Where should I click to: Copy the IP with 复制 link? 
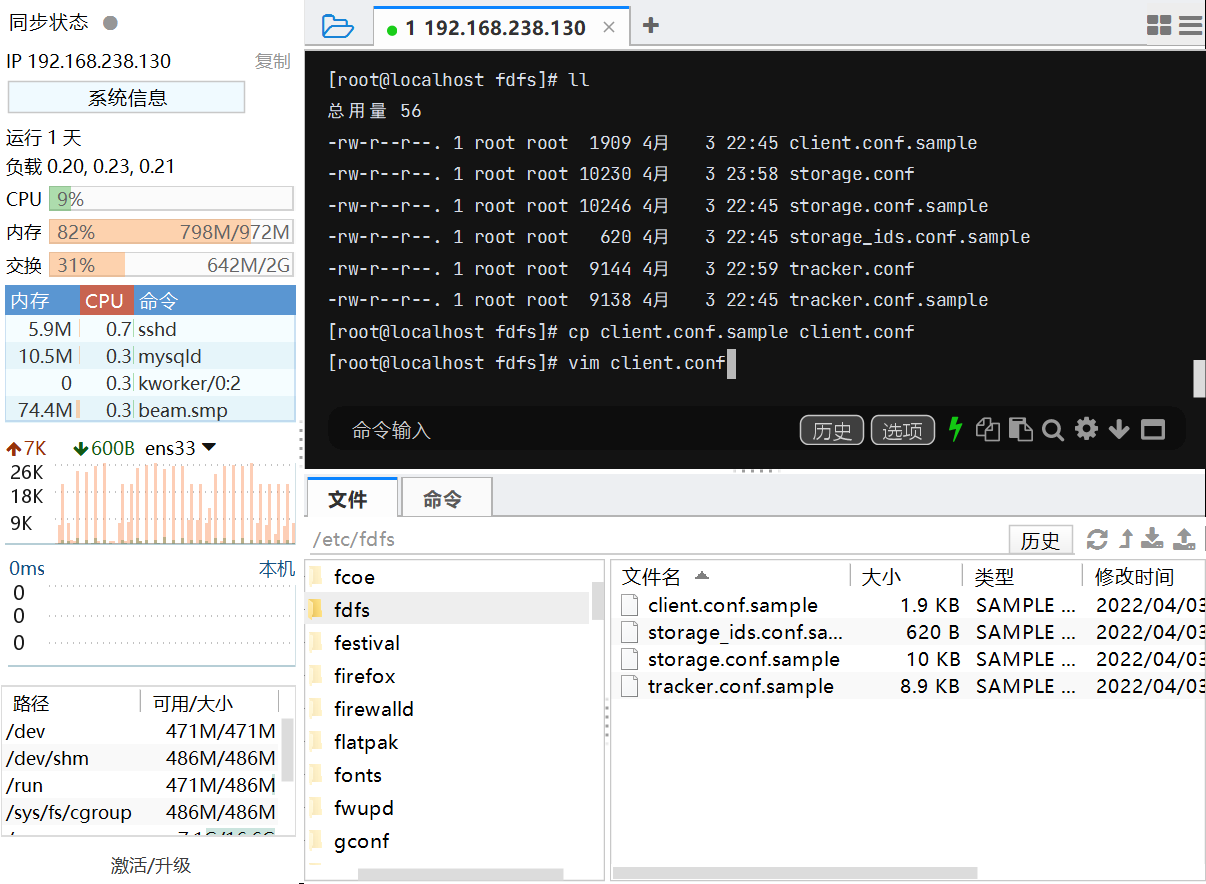click(272, 61)
